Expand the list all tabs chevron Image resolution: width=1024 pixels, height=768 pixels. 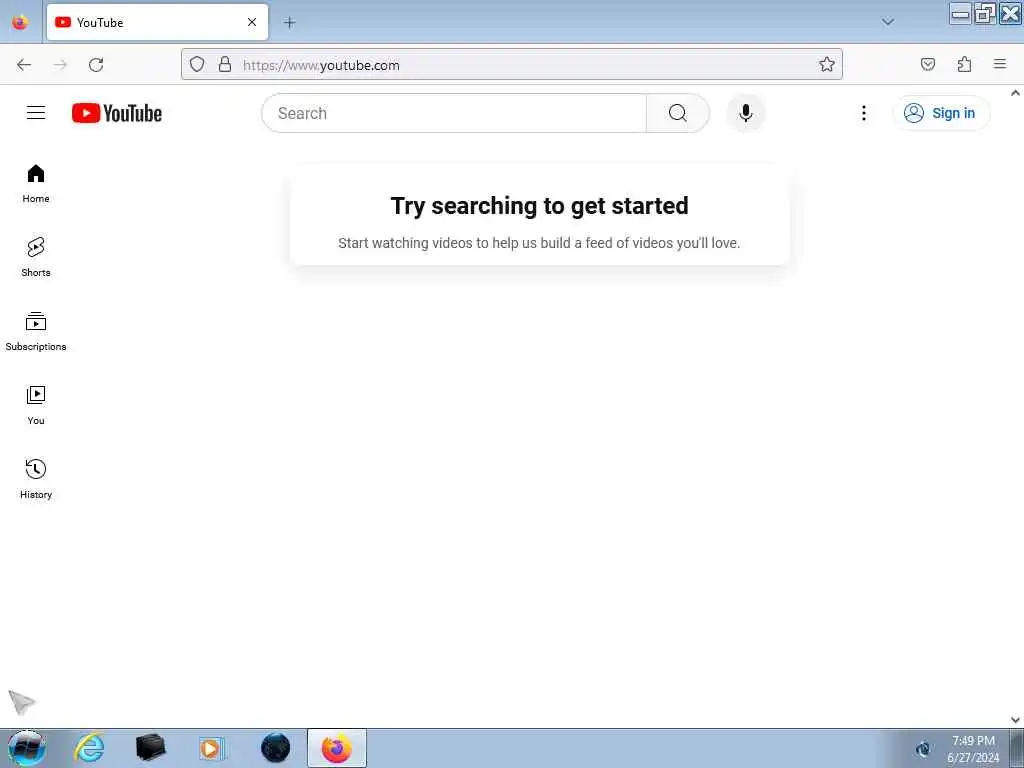[888, 22]
